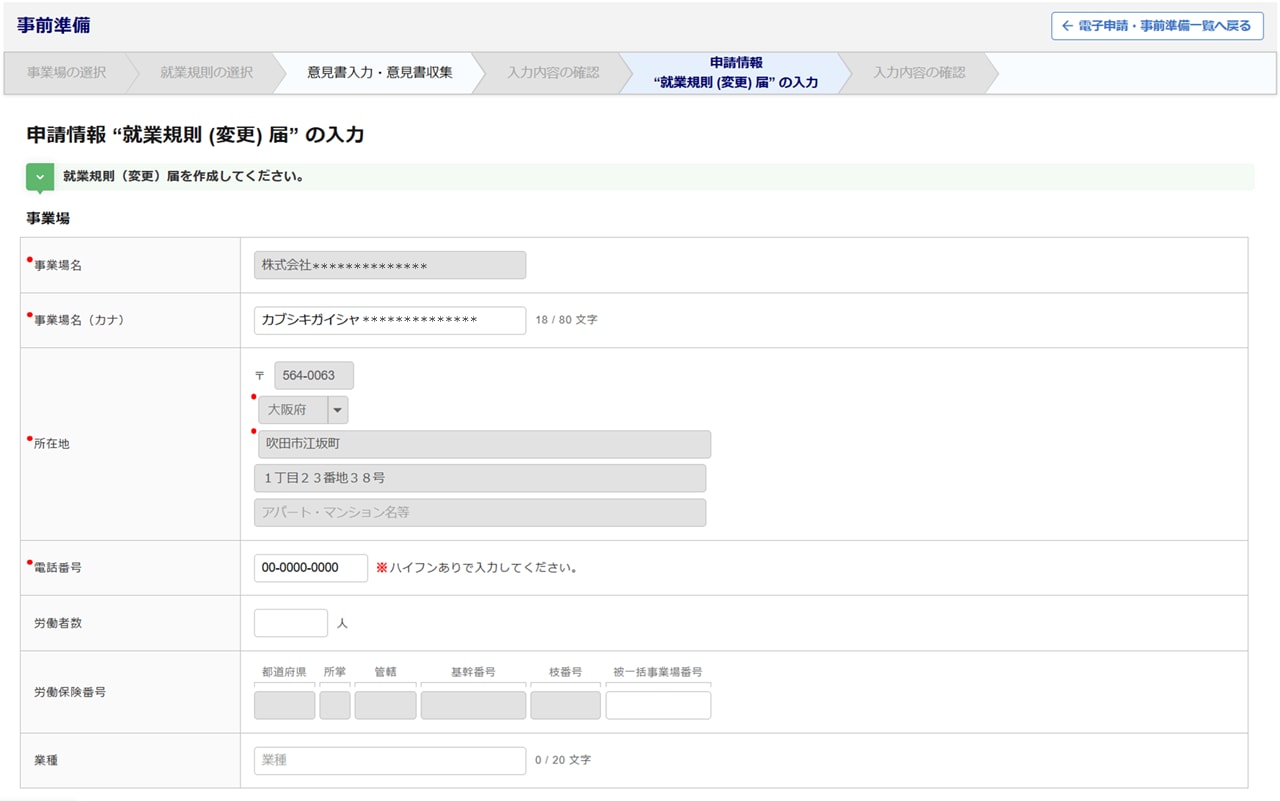The image size is (1280, 801).
Task: Click the 事業場名 text field
Action: coord(389,265)
